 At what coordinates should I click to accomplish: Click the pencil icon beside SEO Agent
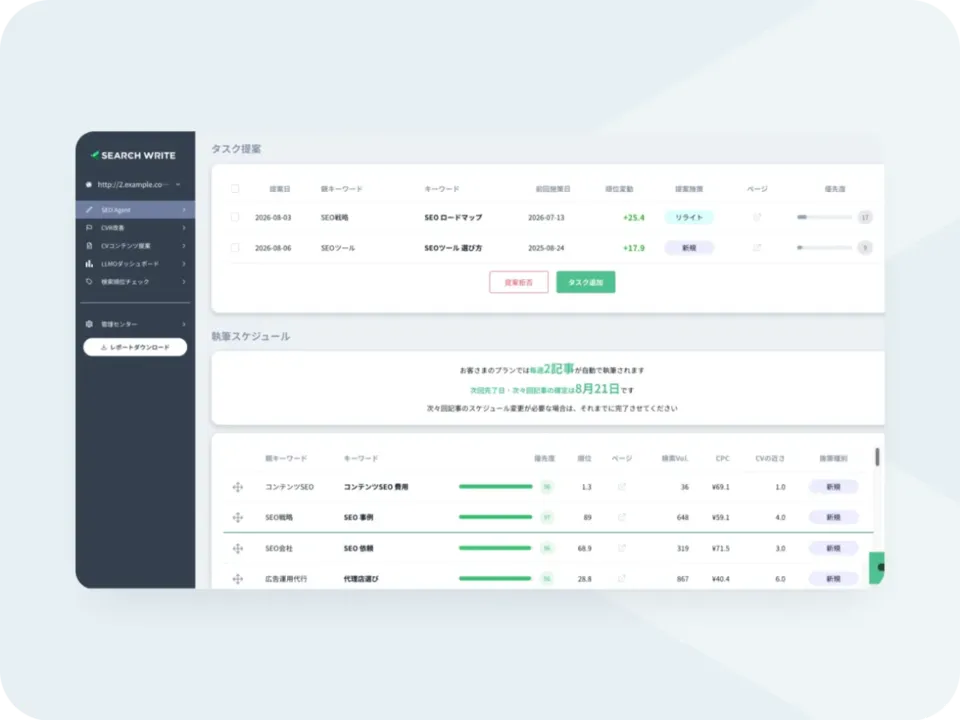tap(89, 210)
